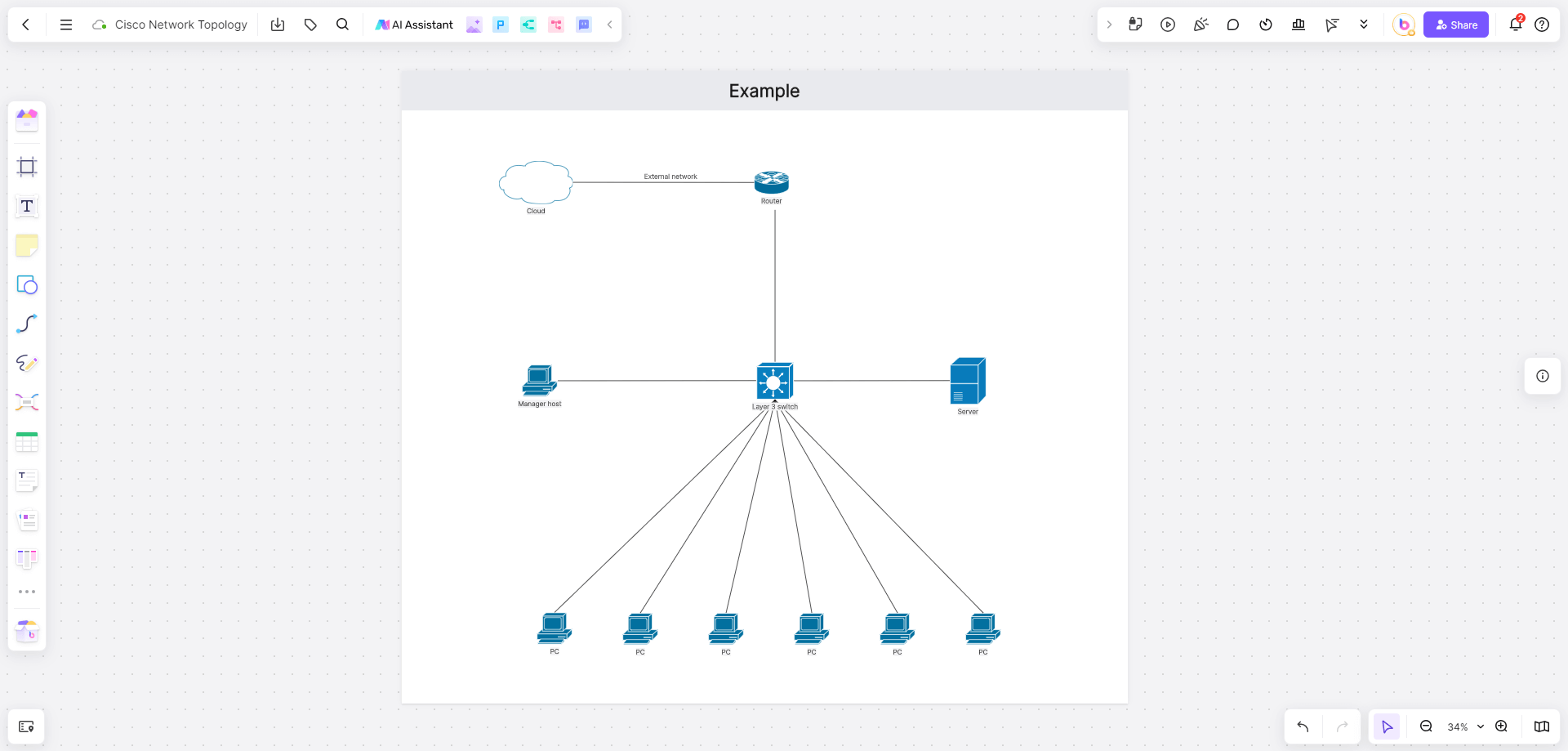Select the Kanban board tool

click(27, 559)
